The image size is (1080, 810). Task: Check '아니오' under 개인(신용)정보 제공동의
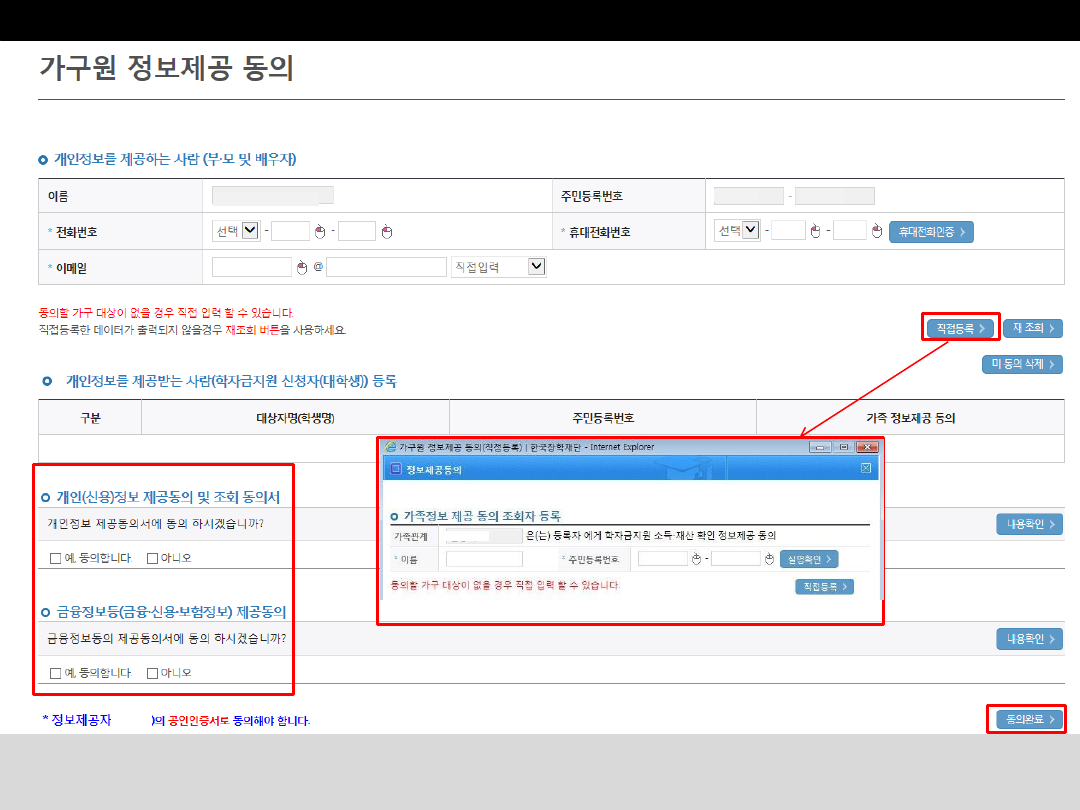point(153,558)
